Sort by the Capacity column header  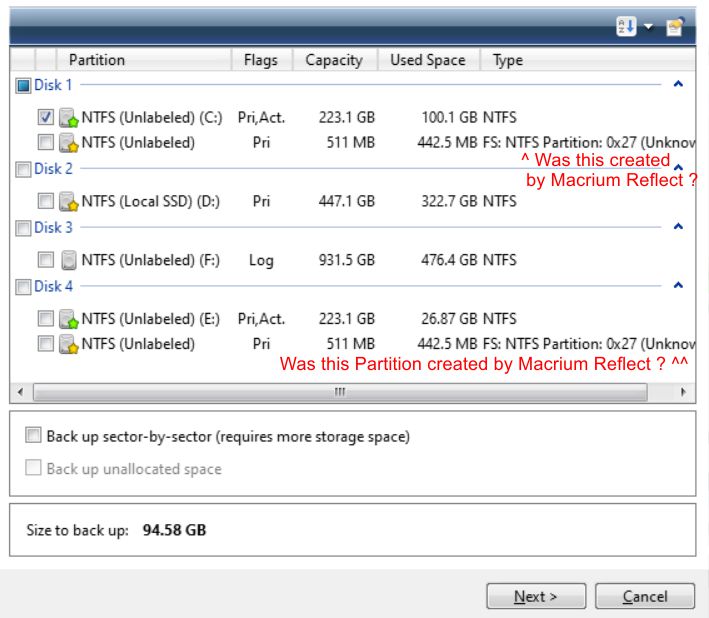(x=335, y=60)
